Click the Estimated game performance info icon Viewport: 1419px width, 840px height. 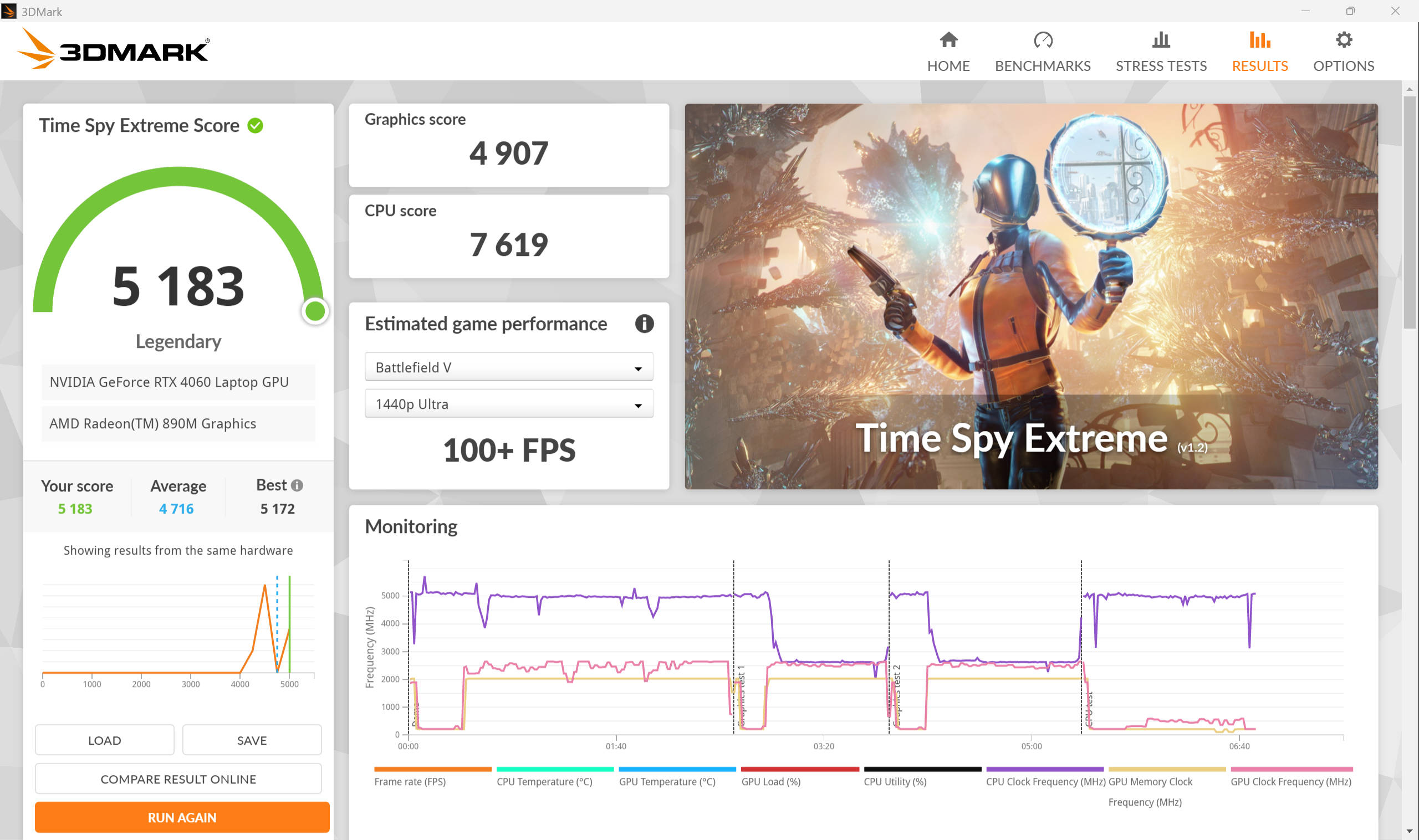click(x=644, y=324)
